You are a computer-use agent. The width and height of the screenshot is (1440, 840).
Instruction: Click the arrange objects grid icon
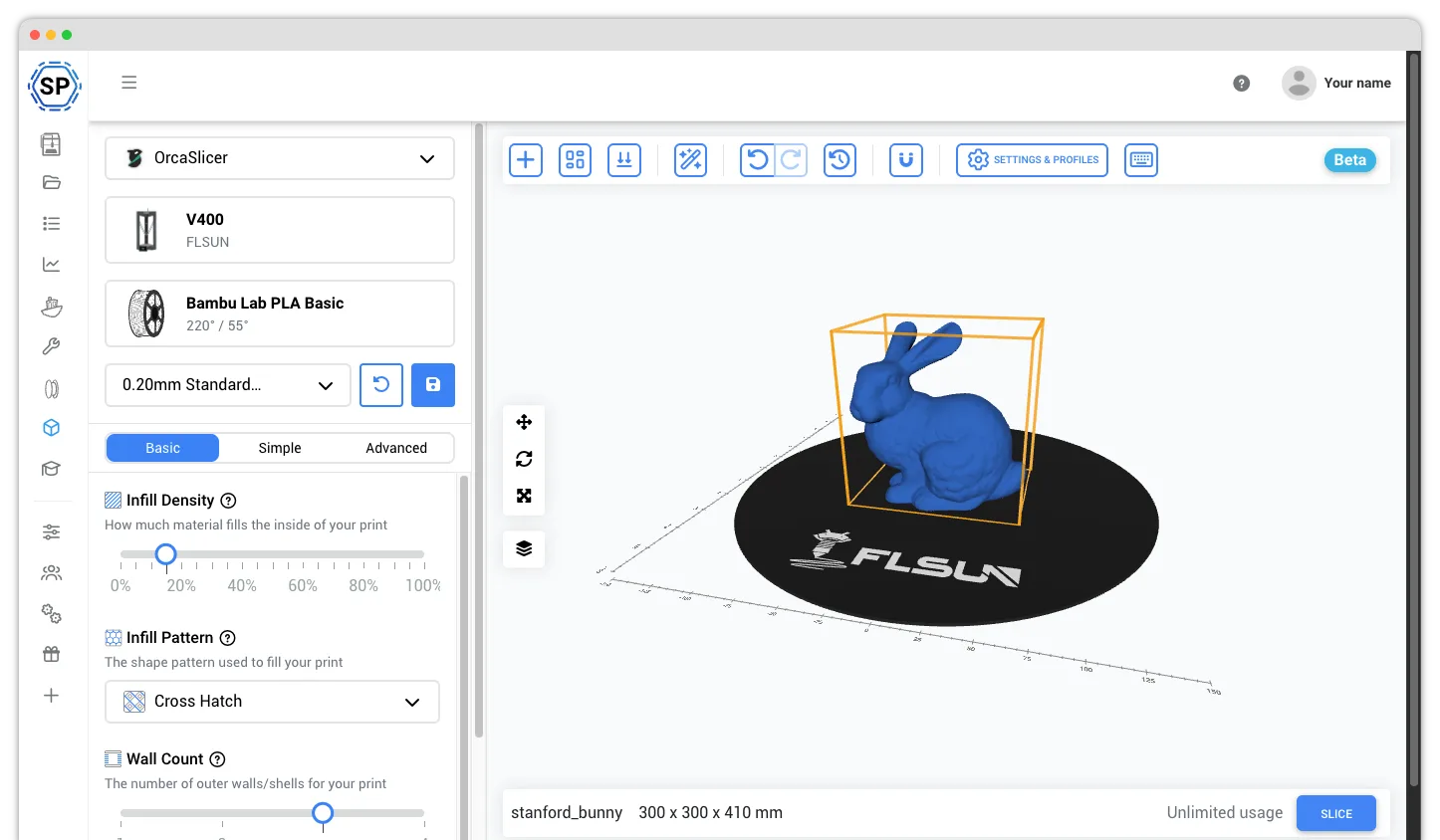point(576,160)
